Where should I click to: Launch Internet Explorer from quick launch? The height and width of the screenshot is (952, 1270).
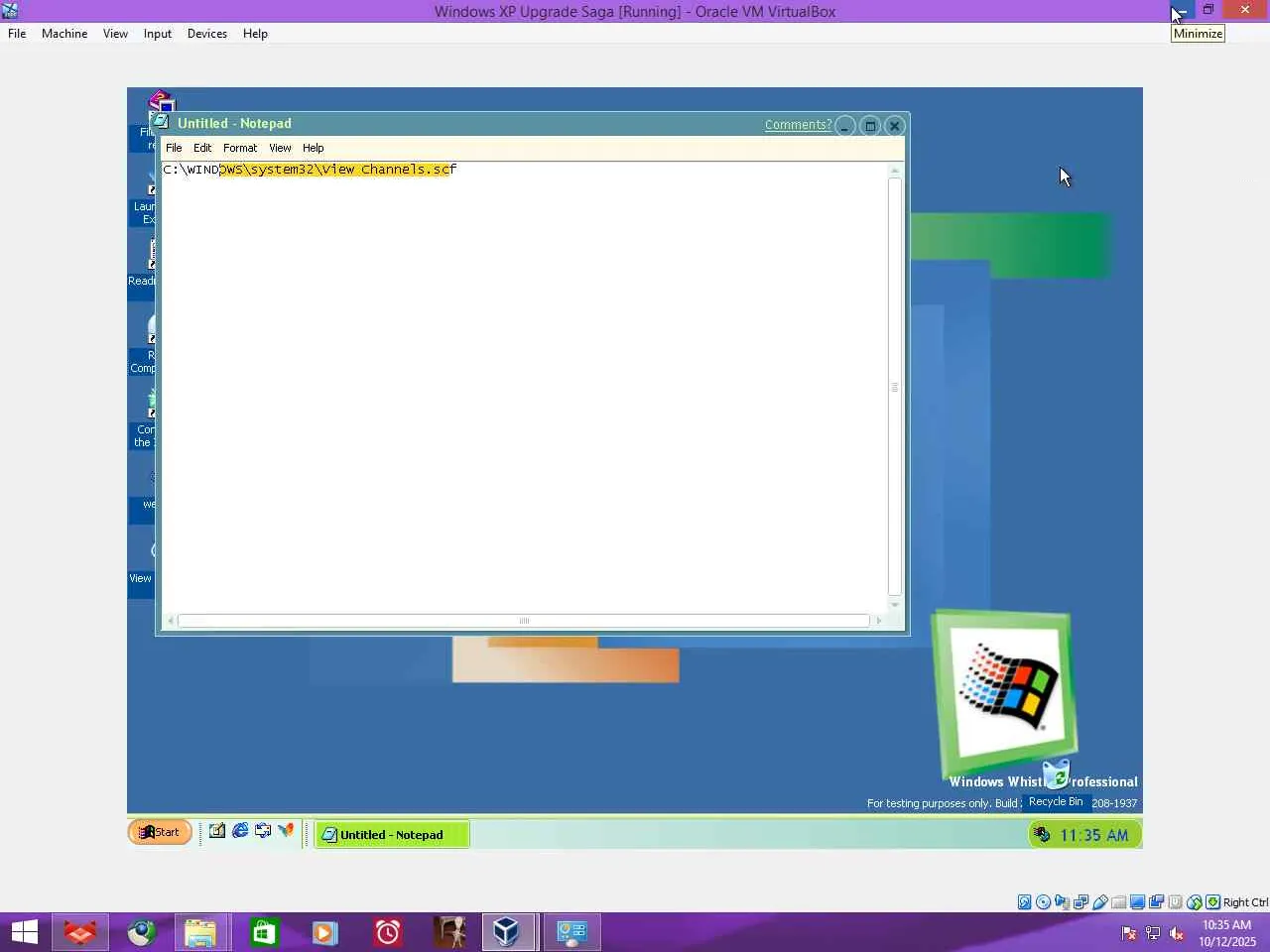240,831
